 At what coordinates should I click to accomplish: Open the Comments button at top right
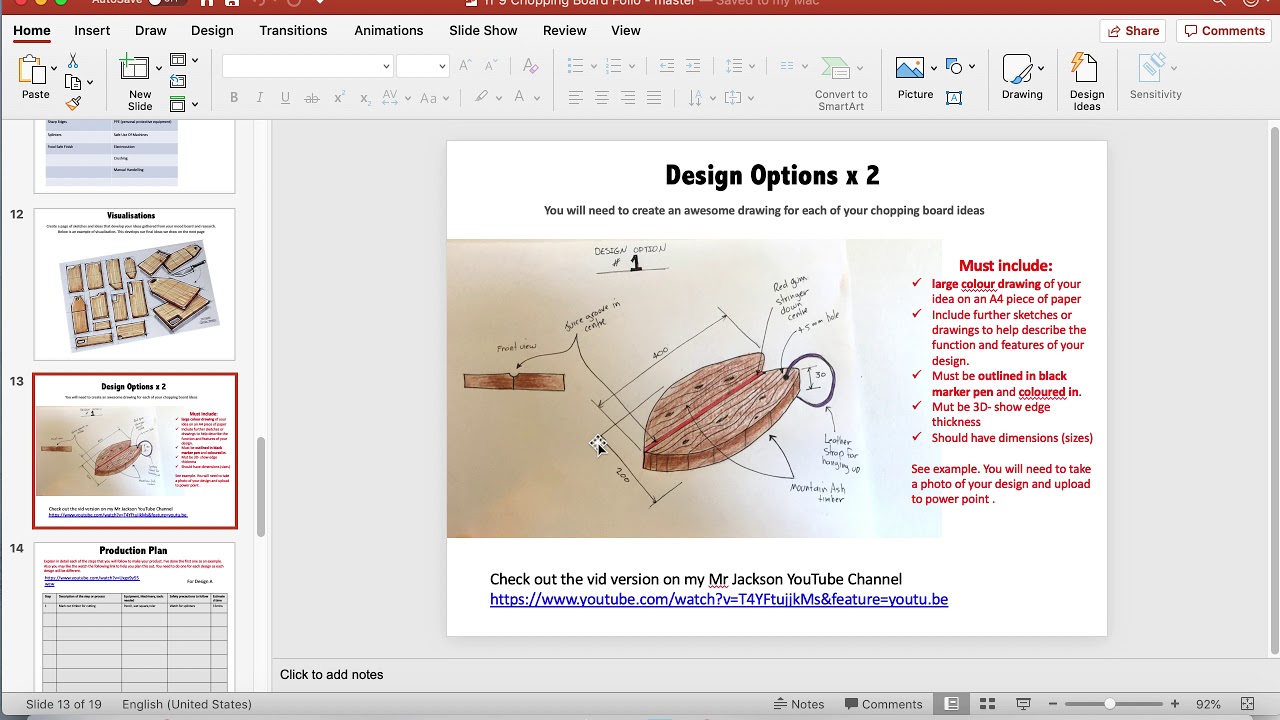(x=1224, y=31)
